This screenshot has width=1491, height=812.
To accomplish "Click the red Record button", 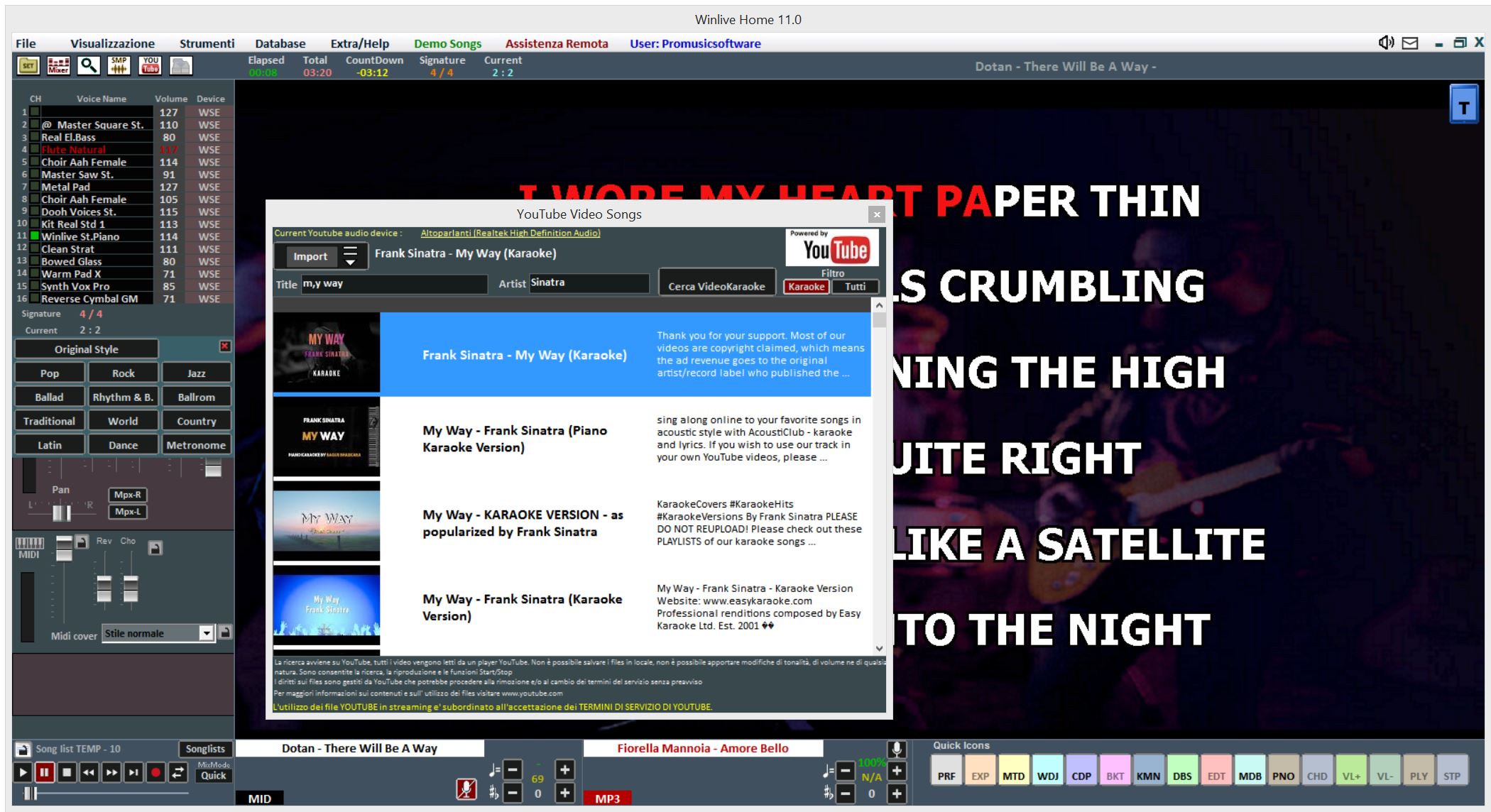I will click(155, 772).
